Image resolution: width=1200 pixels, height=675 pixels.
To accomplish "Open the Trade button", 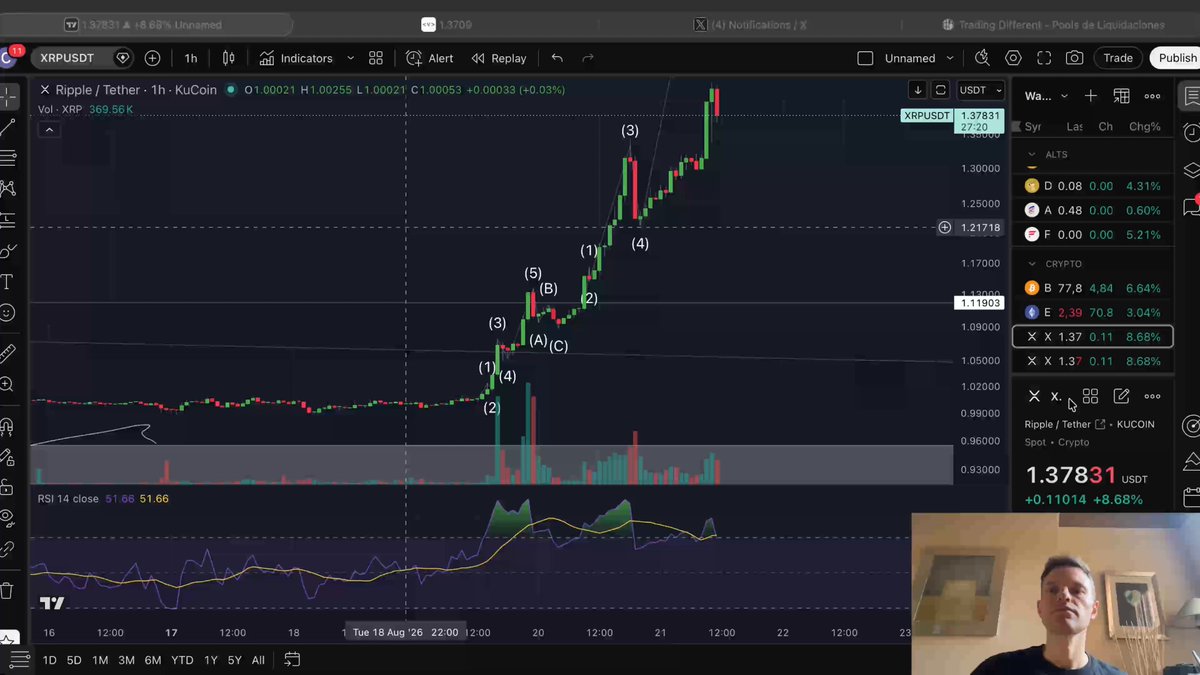I will [1118, 58].
